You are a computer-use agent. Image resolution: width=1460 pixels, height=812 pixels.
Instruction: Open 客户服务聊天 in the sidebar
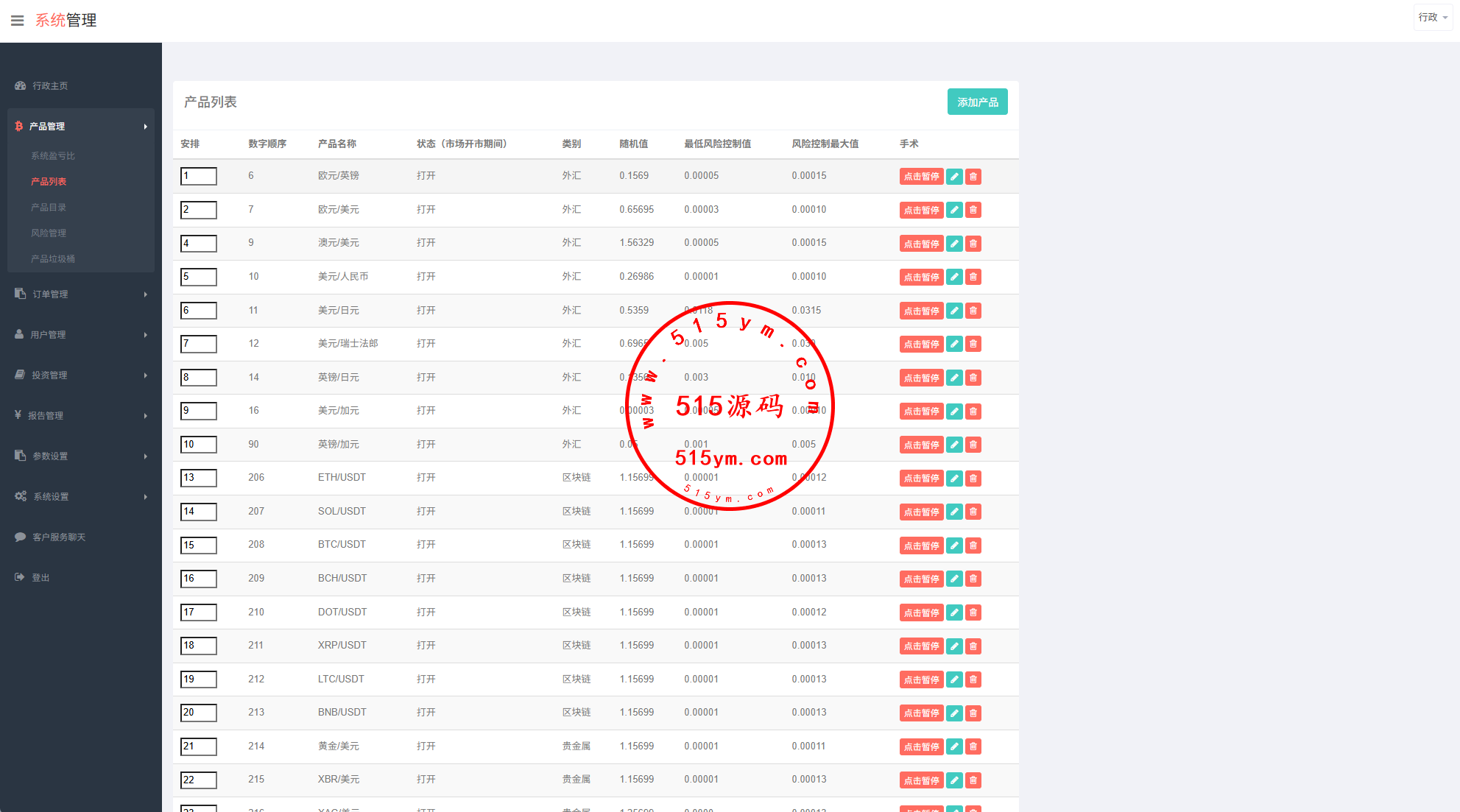(59, 537)
